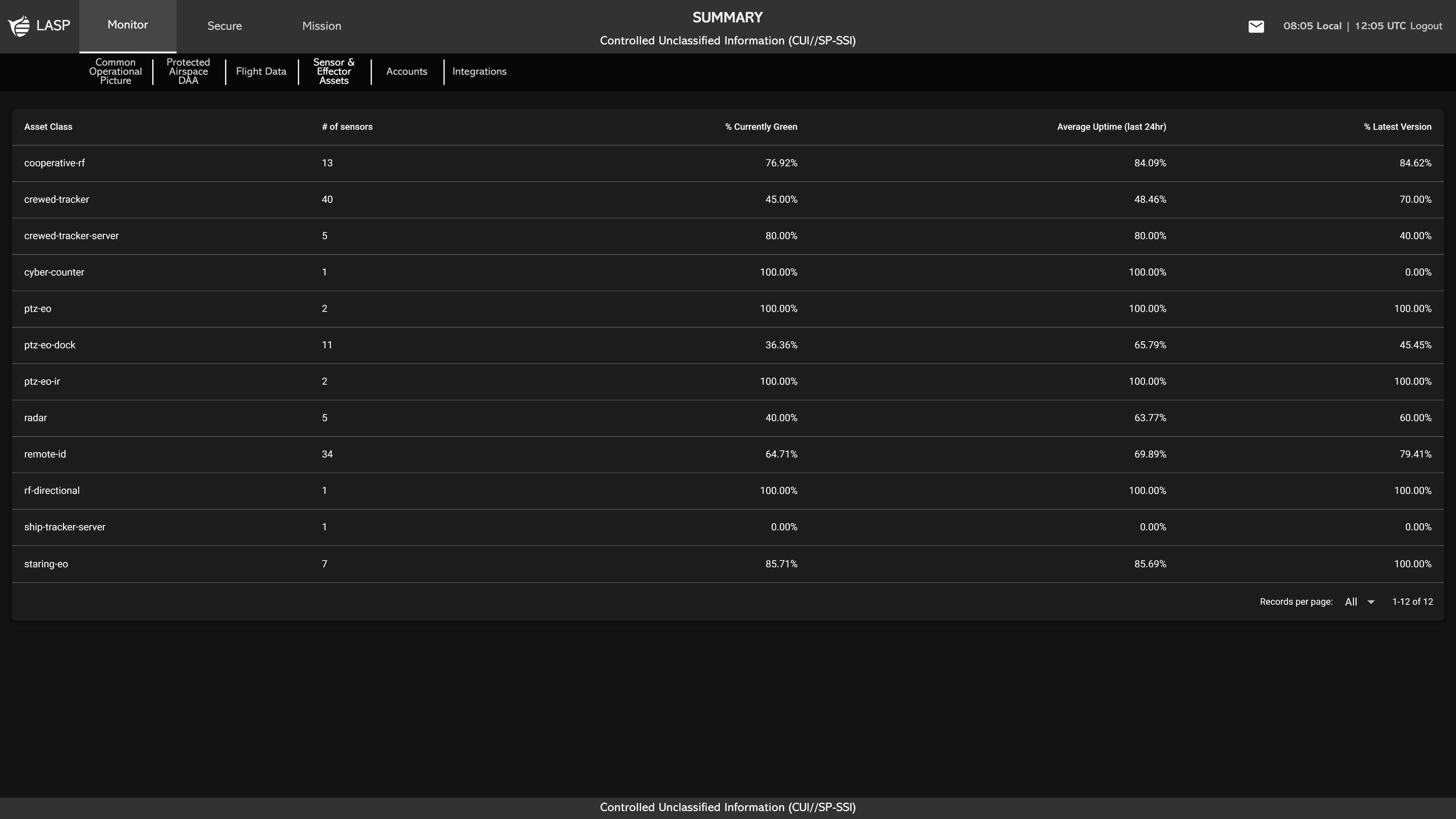Click the 64.71% remote-id green value
Image resolution: width=1456 pixels, height=819 pixels.
pos(781,454)
